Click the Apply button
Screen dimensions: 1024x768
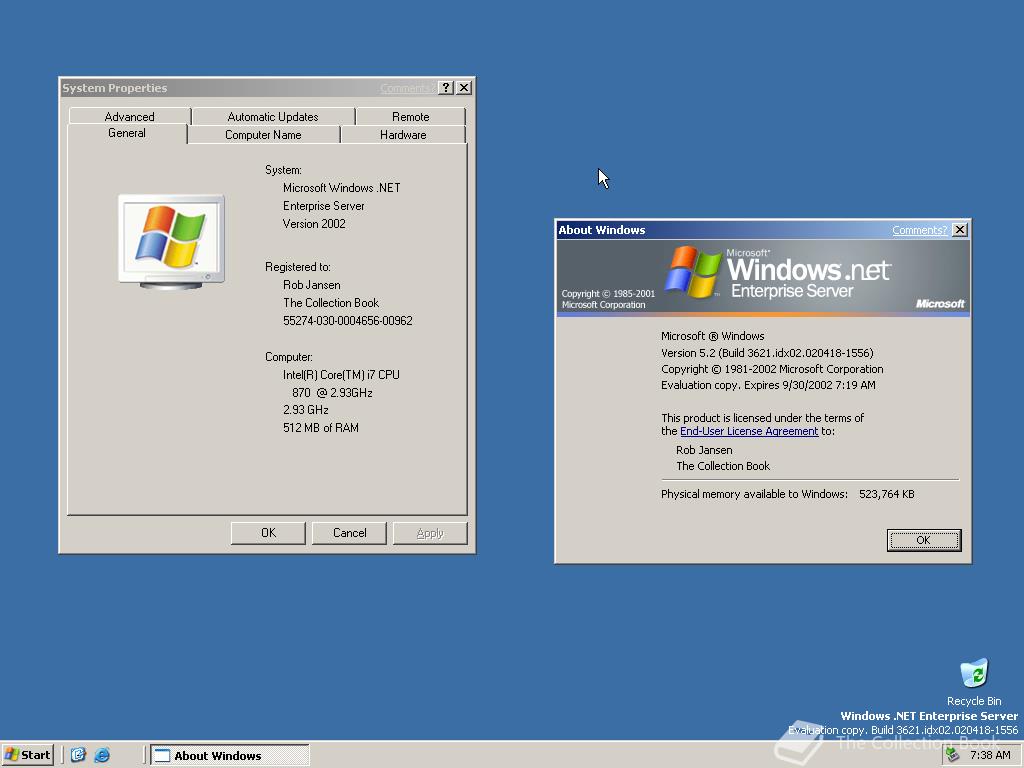pos(430,533)
